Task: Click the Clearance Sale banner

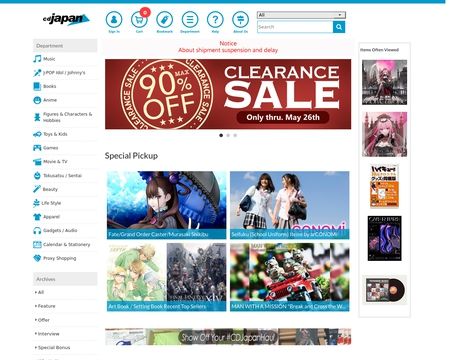Action: tap(228, 94)
